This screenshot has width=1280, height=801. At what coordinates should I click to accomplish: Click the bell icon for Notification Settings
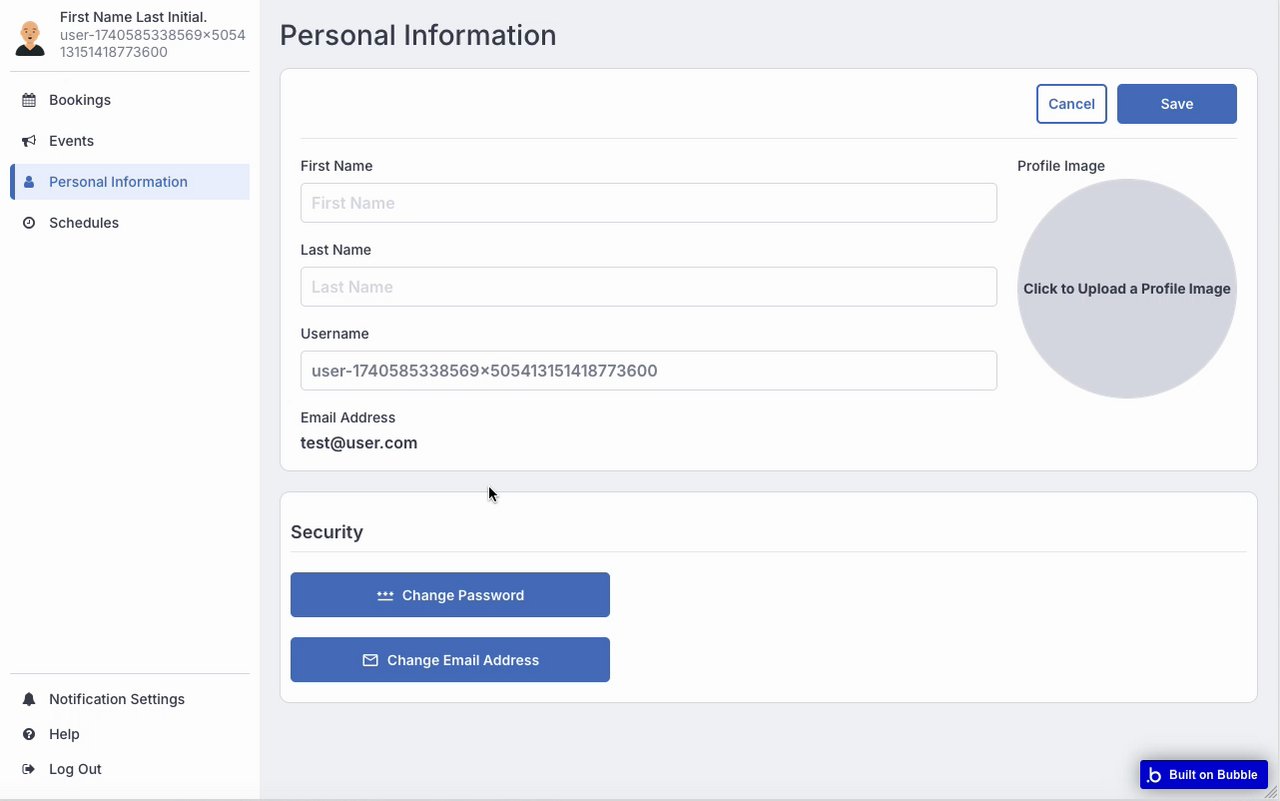tap(29, 699)
